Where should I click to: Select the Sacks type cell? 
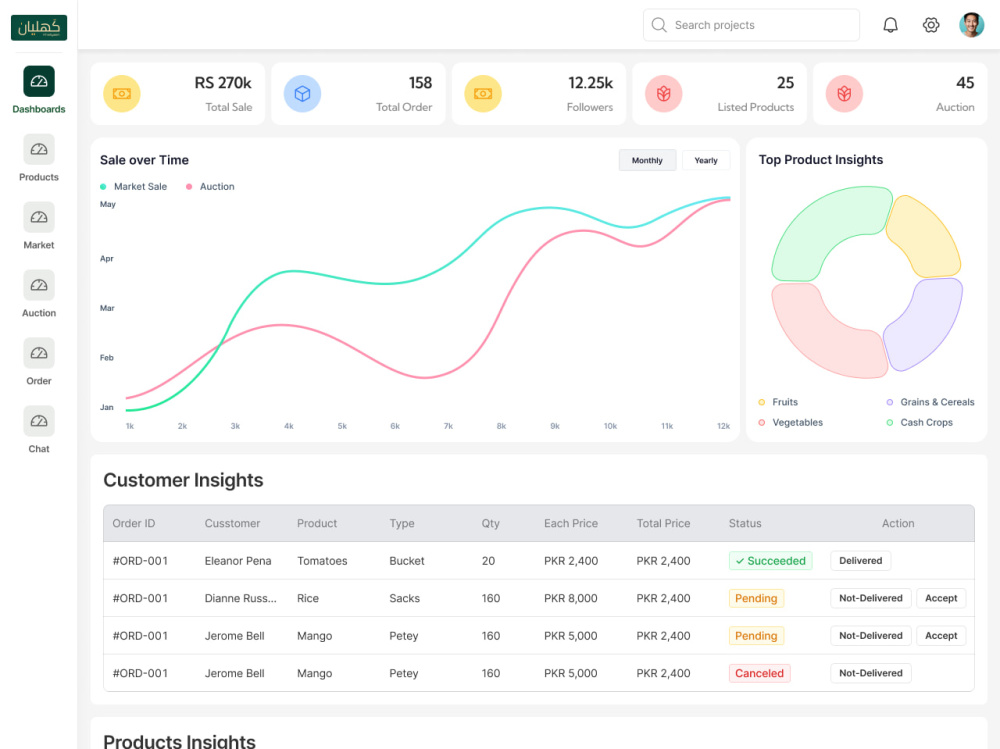click(x=404, y=598)
